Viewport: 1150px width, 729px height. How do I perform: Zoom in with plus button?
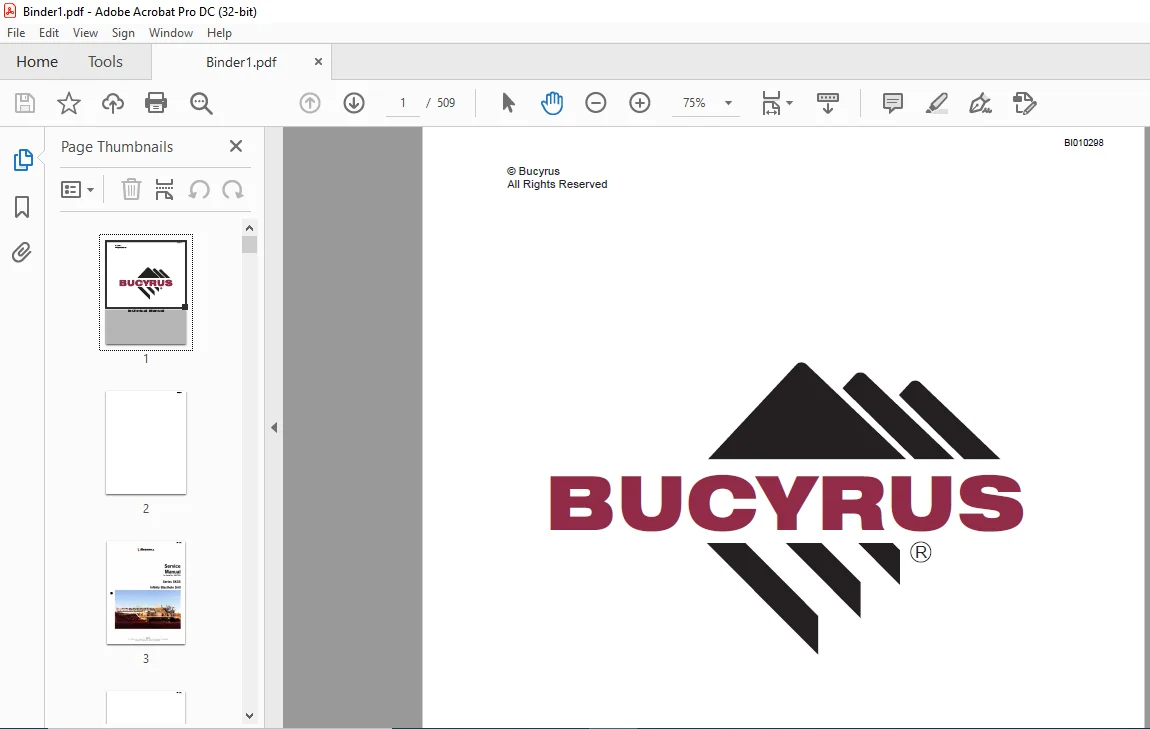pyautogui.click(x=640, y=103)
